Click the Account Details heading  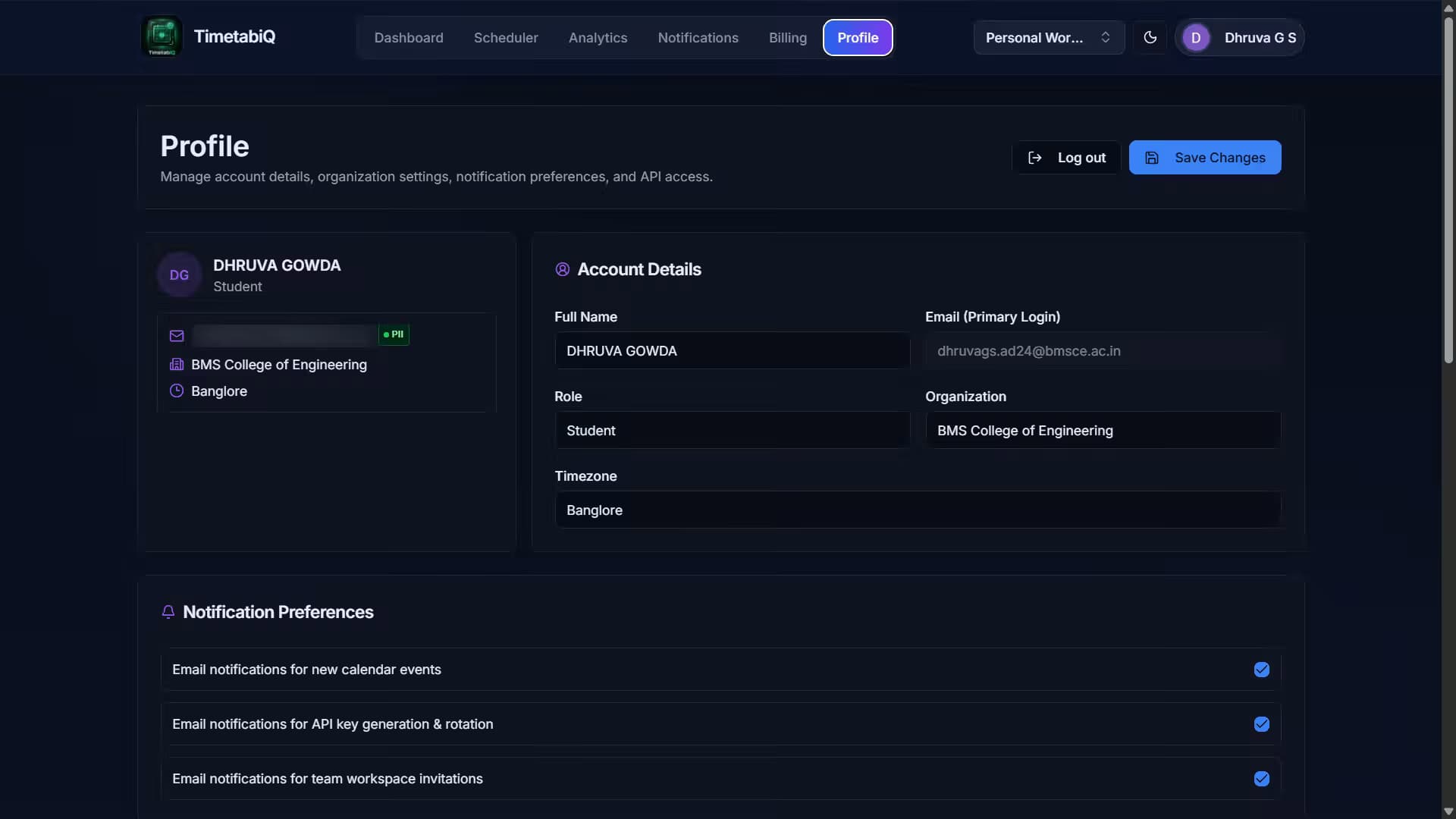[639, 269]
